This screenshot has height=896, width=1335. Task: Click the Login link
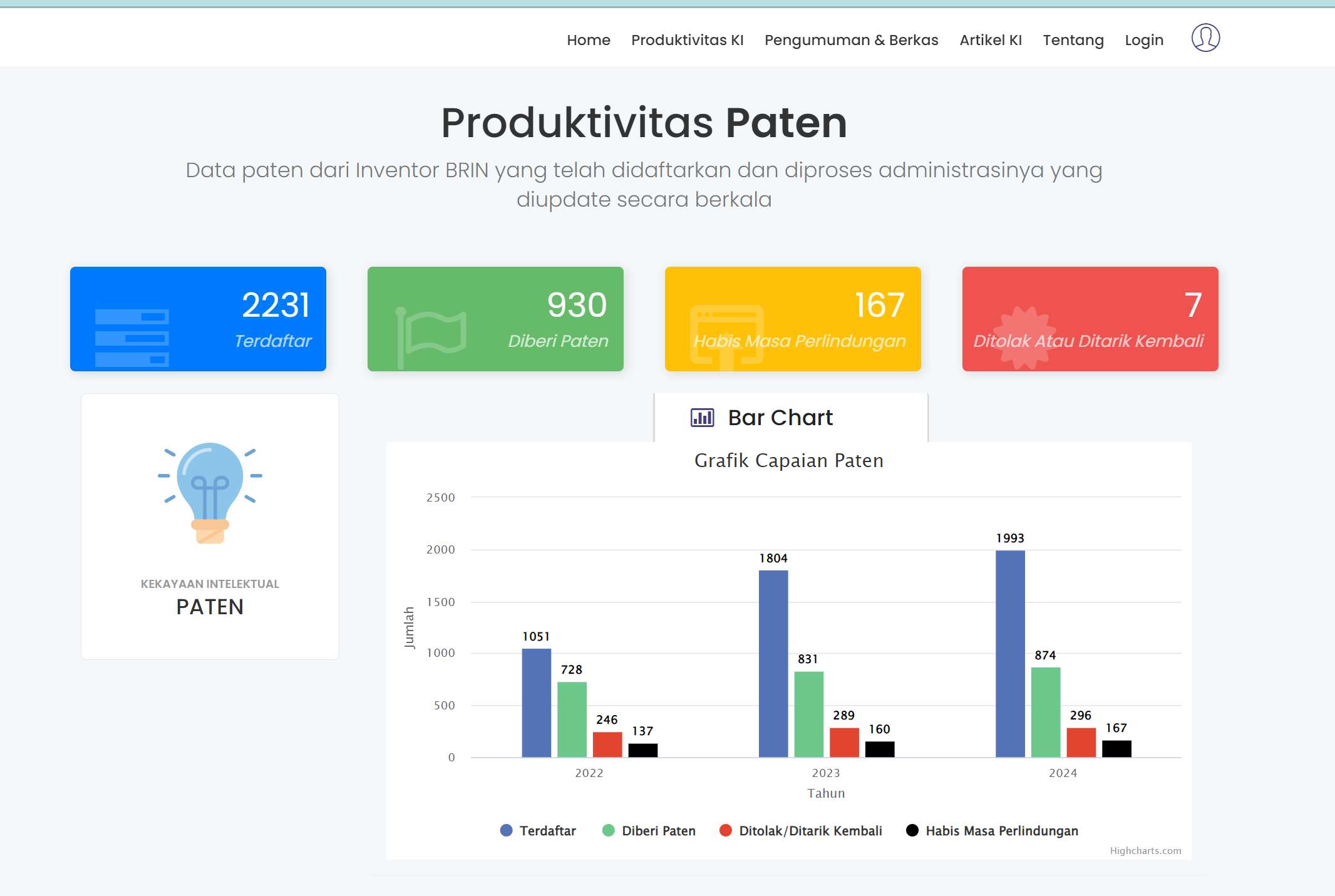click(x=1144, y=40)
